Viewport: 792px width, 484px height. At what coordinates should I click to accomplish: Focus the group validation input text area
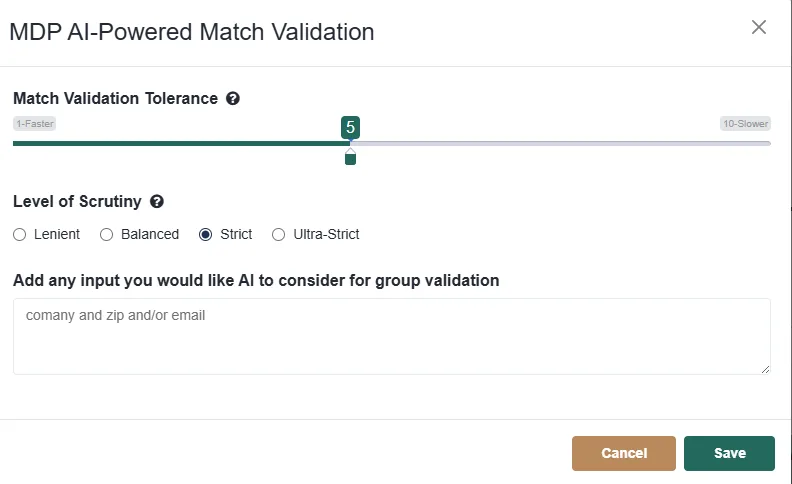point(392,336)
